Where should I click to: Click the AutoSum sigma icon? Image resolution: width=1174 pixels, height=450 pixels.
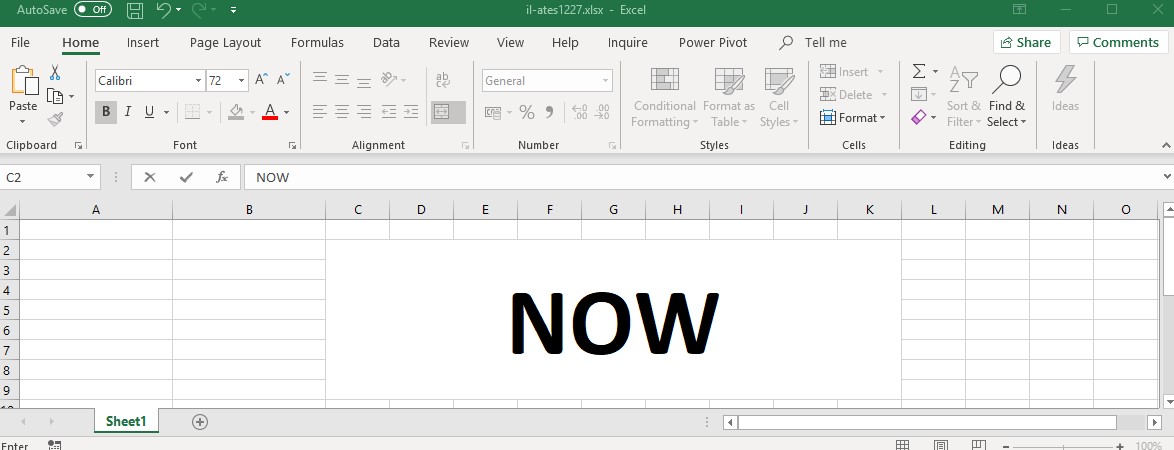918,72
